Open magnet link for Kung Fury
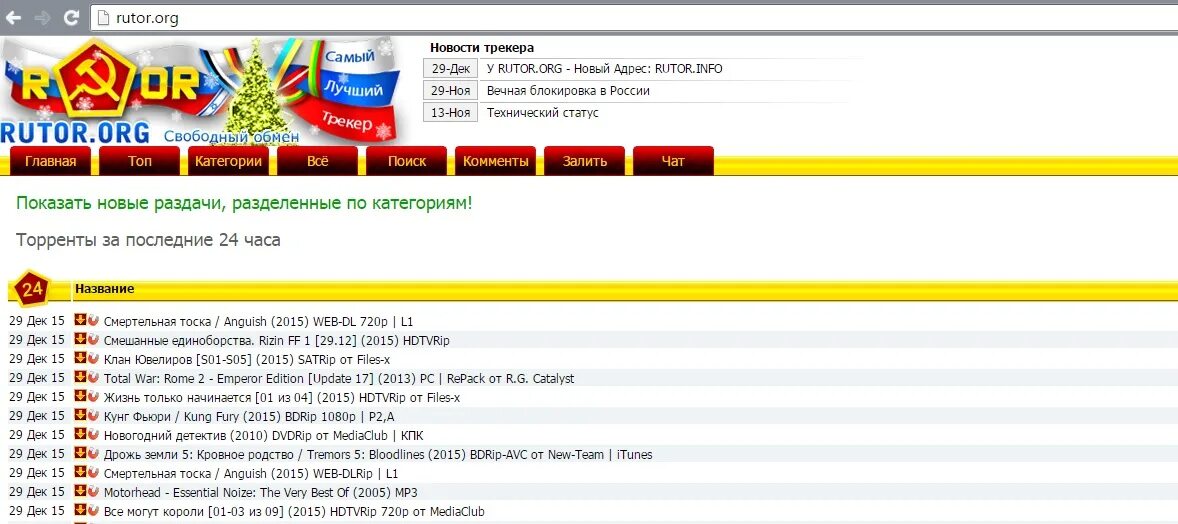Screen dimensions: 1178x524 coord(93,415)
